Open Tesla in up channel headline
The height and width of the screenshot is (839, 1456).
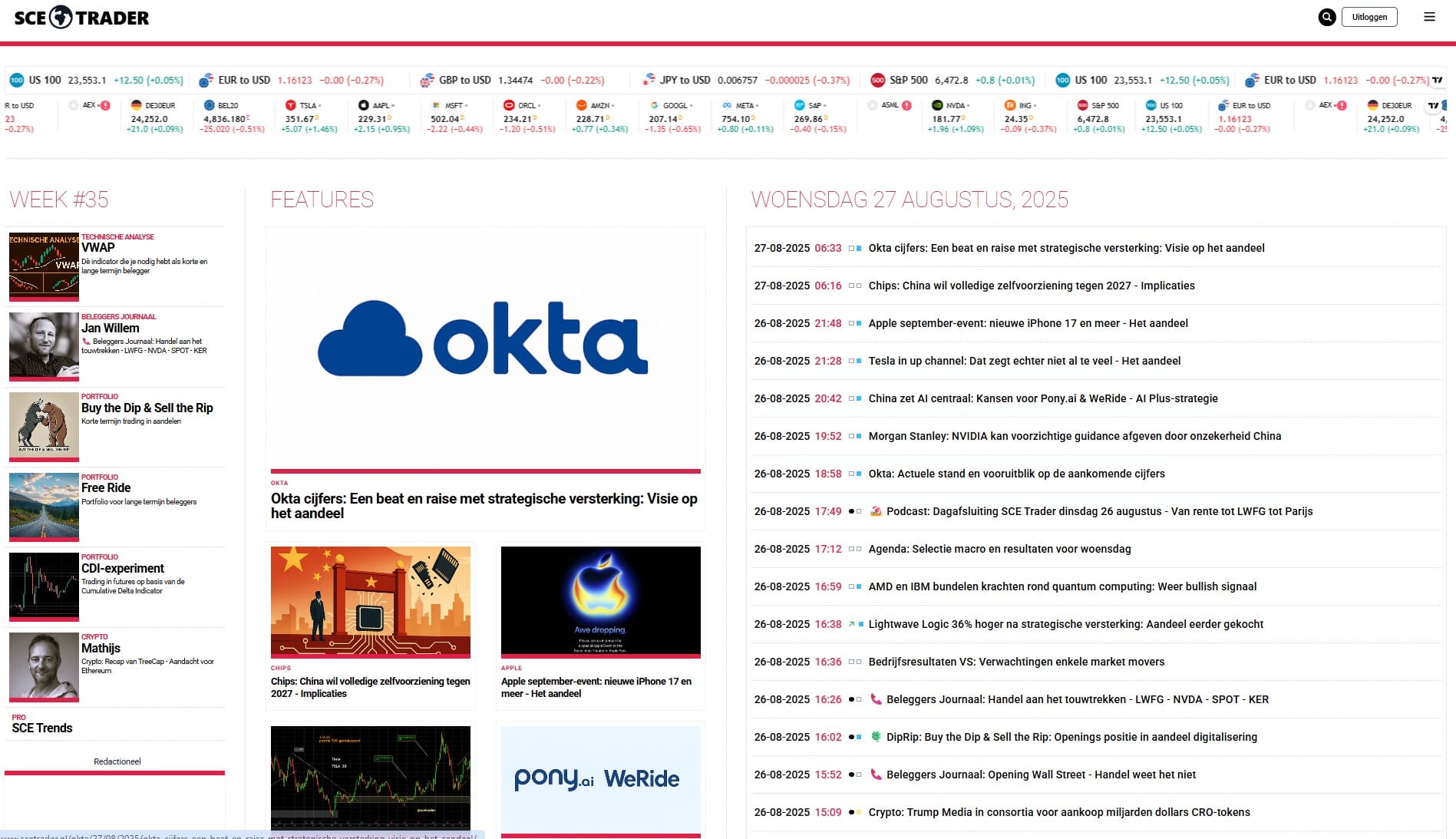[1025, 361]
